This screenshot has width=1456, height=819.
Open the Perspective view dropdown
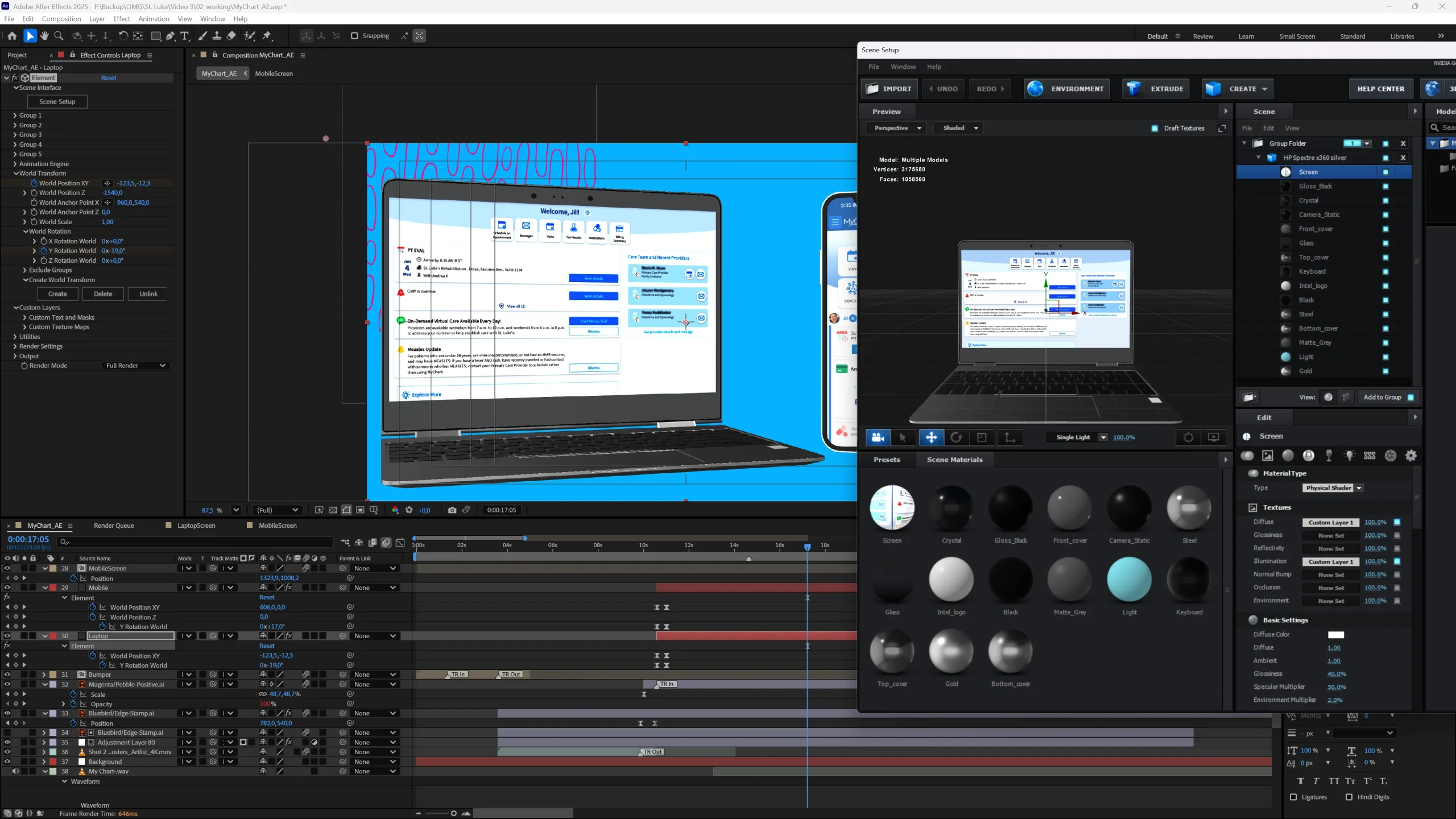(x=897, y=128)
